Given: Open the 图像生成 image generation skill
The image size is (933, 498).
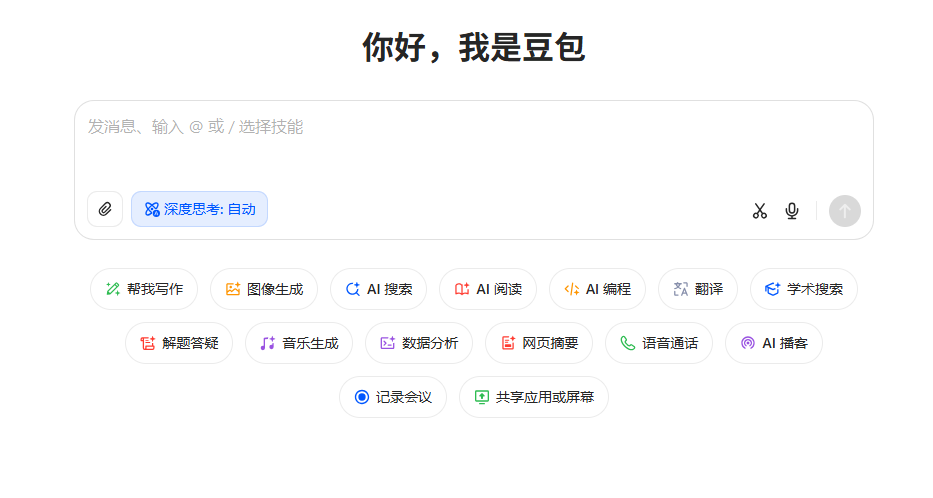Looking at the screenshot, I should [x=264, y=289].
